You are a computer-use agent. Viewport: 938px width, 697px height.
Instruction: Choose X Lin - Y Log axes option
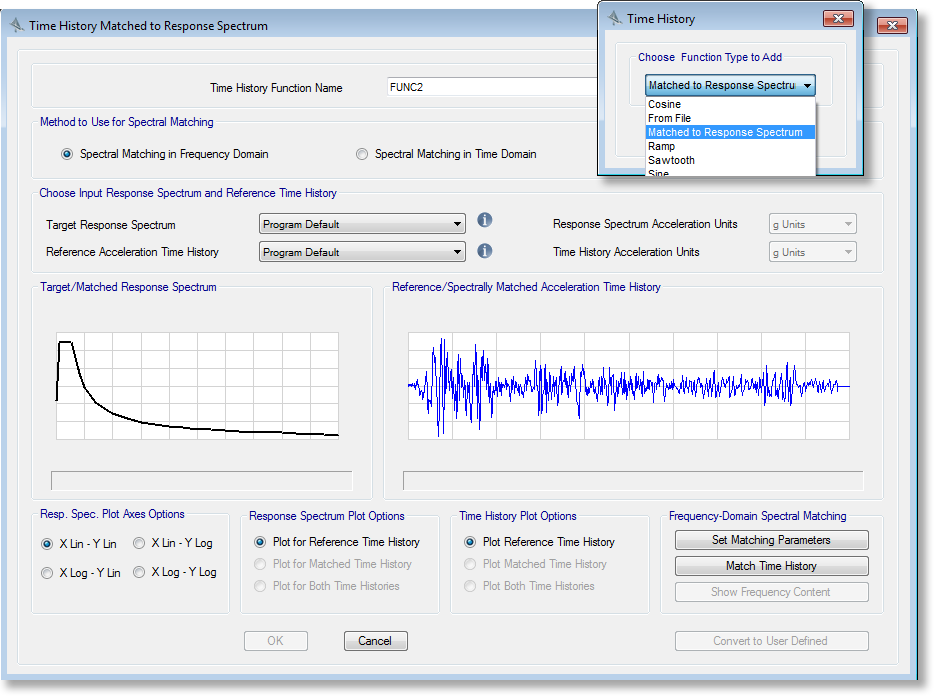pyautogui.click(x=139, y=544)
